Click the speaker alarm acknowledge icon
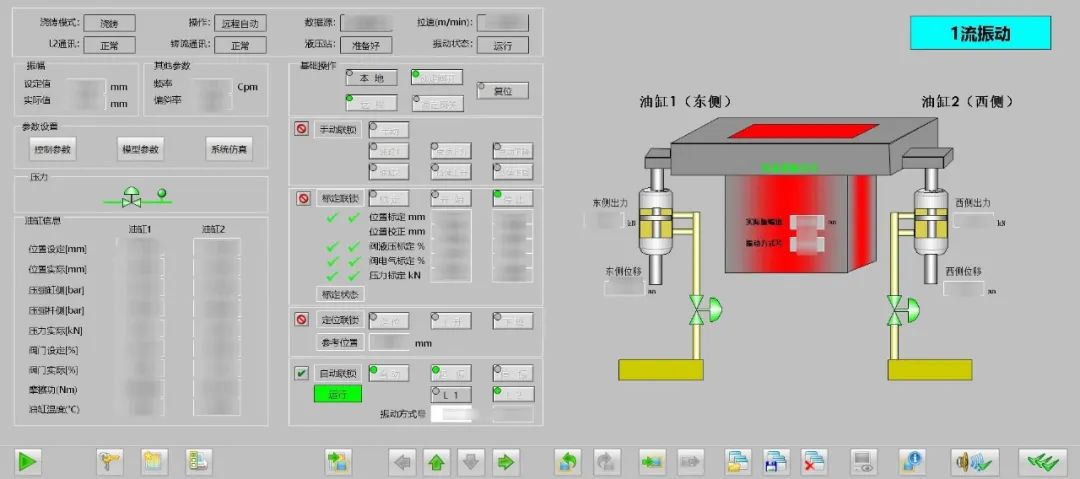1080x479 pixels. pos(974,461)
